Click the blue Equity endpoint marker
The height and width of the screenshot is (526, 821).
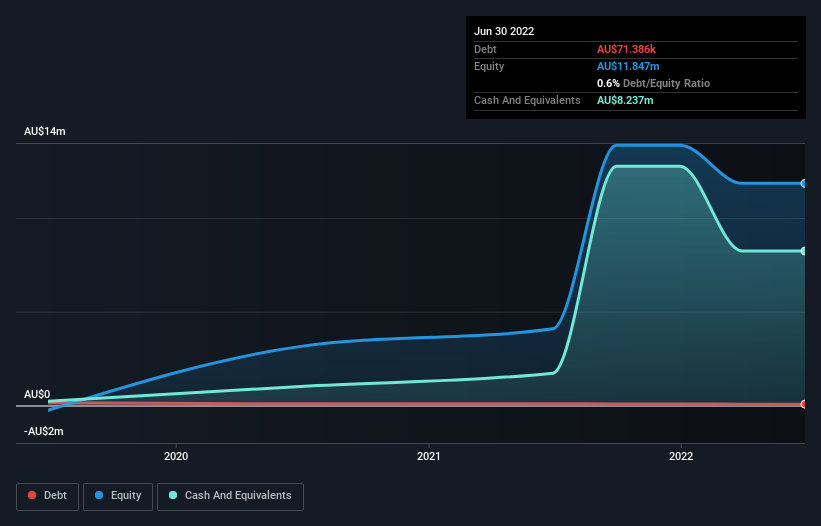coord(804,183)
